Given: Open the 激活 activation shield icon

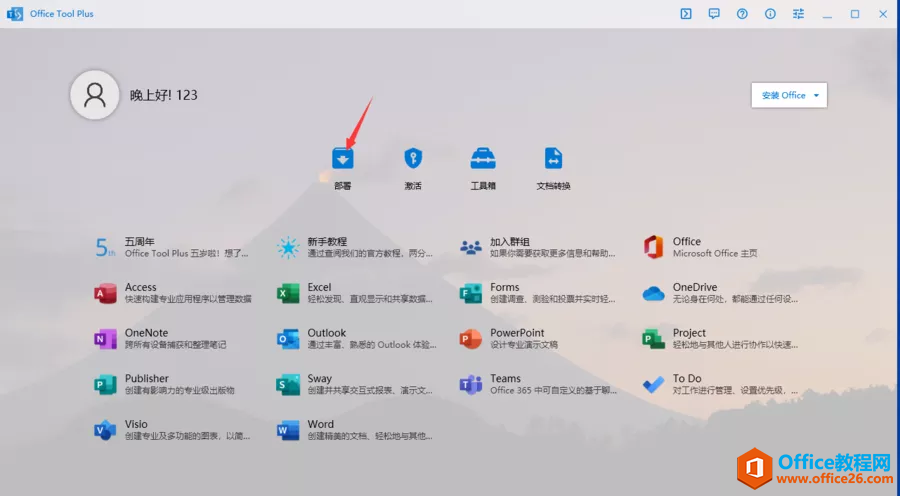Looking at the screenshot, I should pos(413,158).
